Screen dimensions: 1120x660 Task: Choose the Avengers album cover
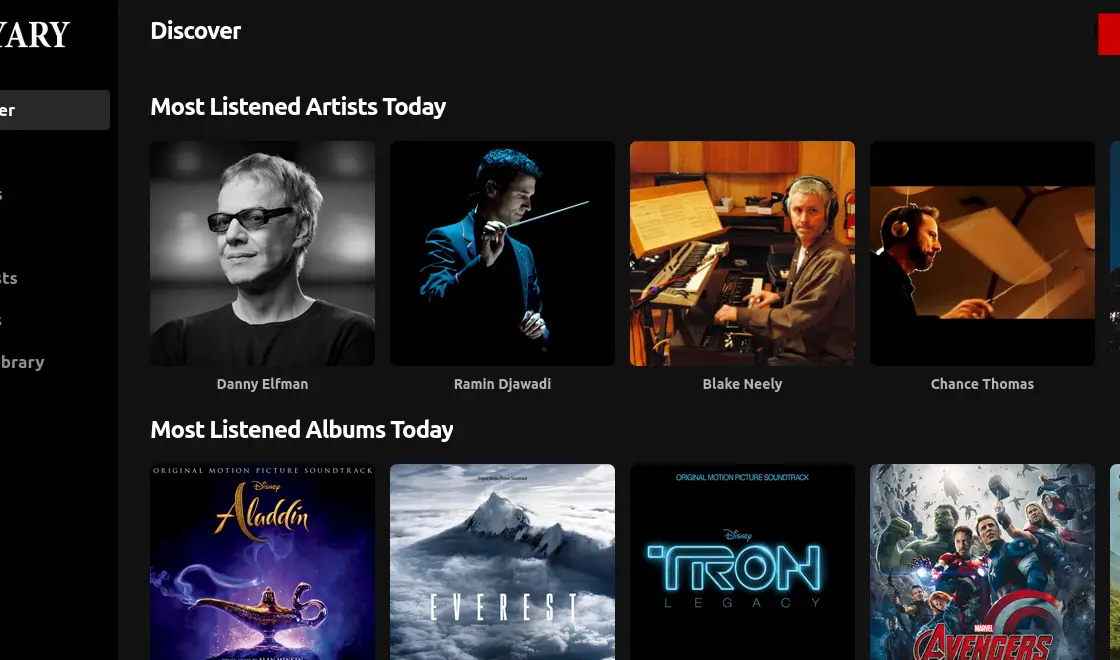point(982,562)
